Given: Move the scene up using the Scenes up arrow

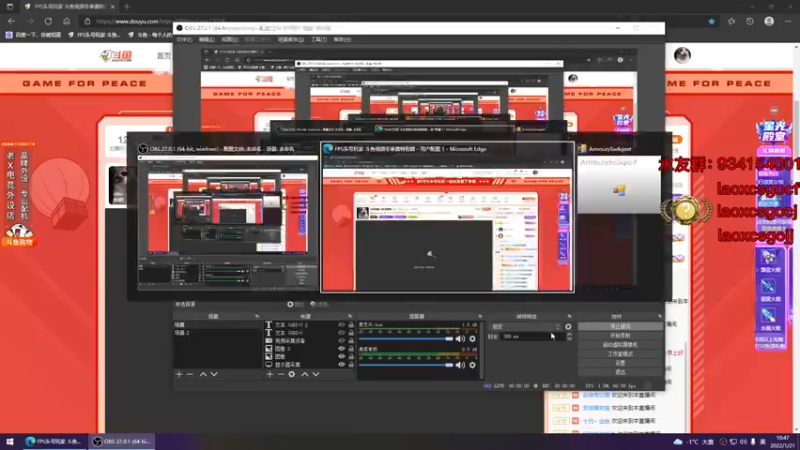Looking at the screenshot, I should click(203, 374).
